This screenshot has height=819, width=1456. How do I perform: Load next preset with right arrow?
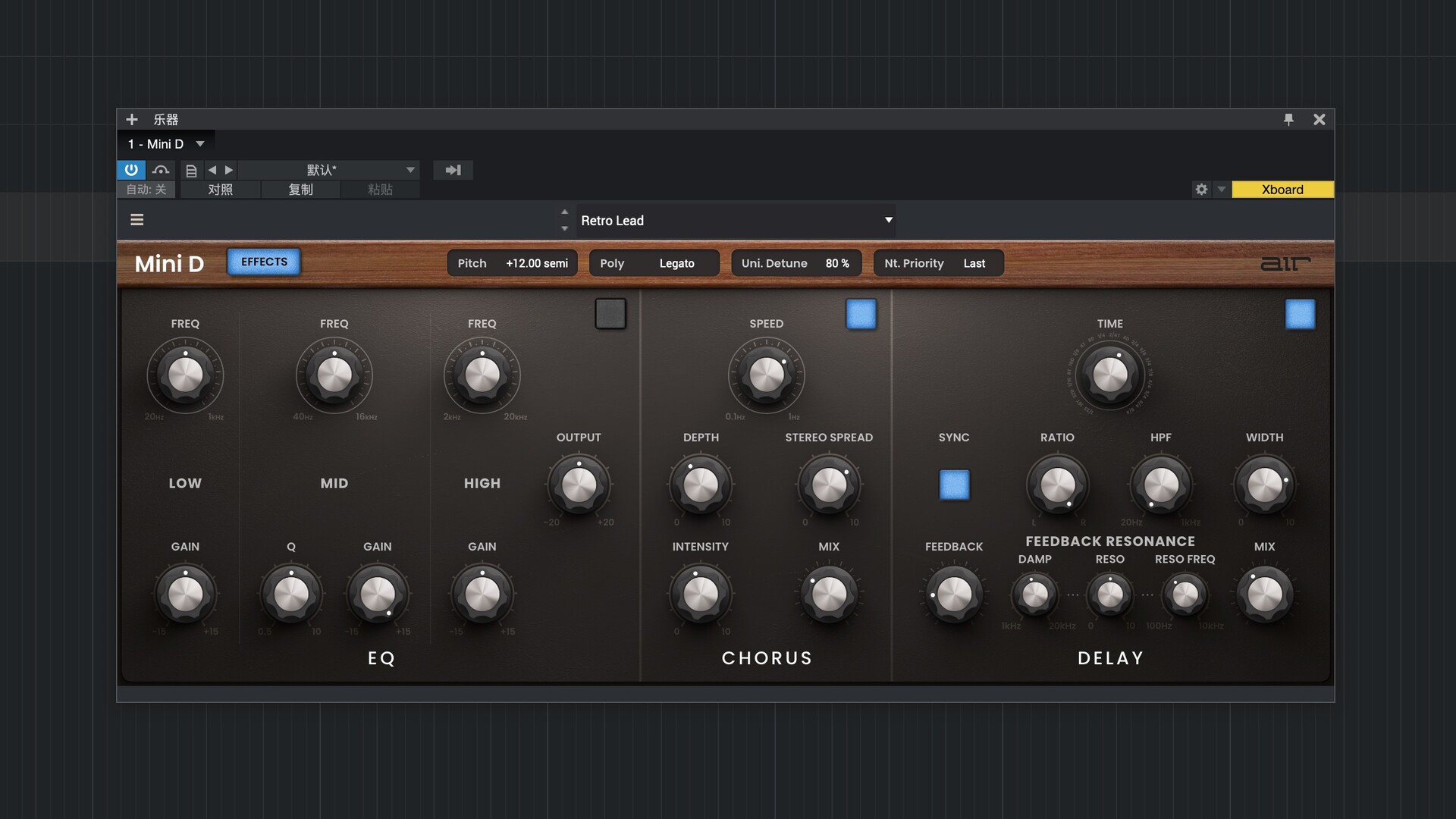(229, 170)
